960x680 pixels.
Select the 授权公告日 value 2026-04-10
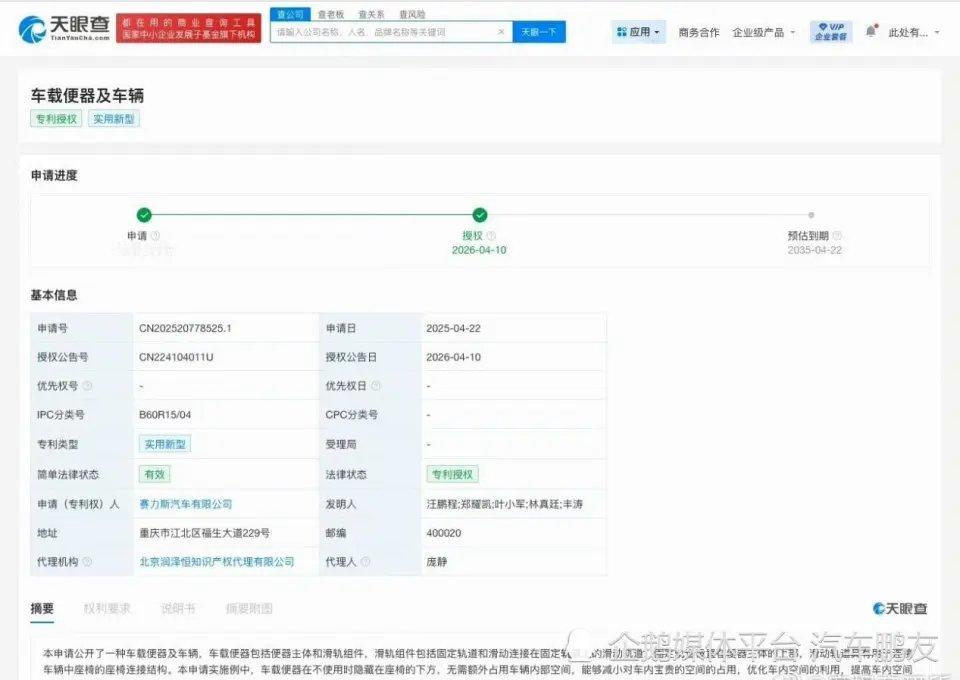coord(453,357)
